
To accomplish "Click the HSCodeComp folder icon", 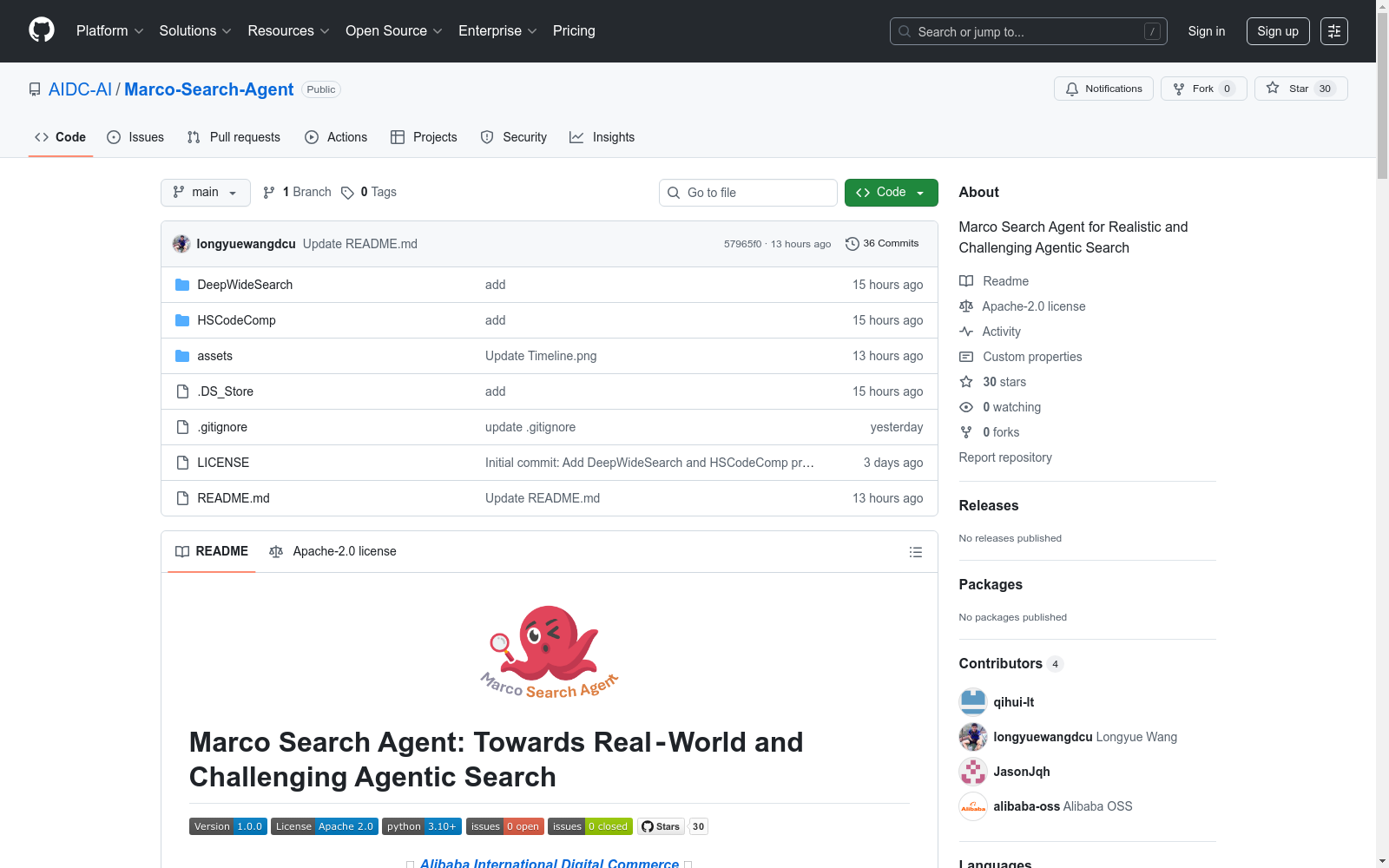I will [182, 320].
